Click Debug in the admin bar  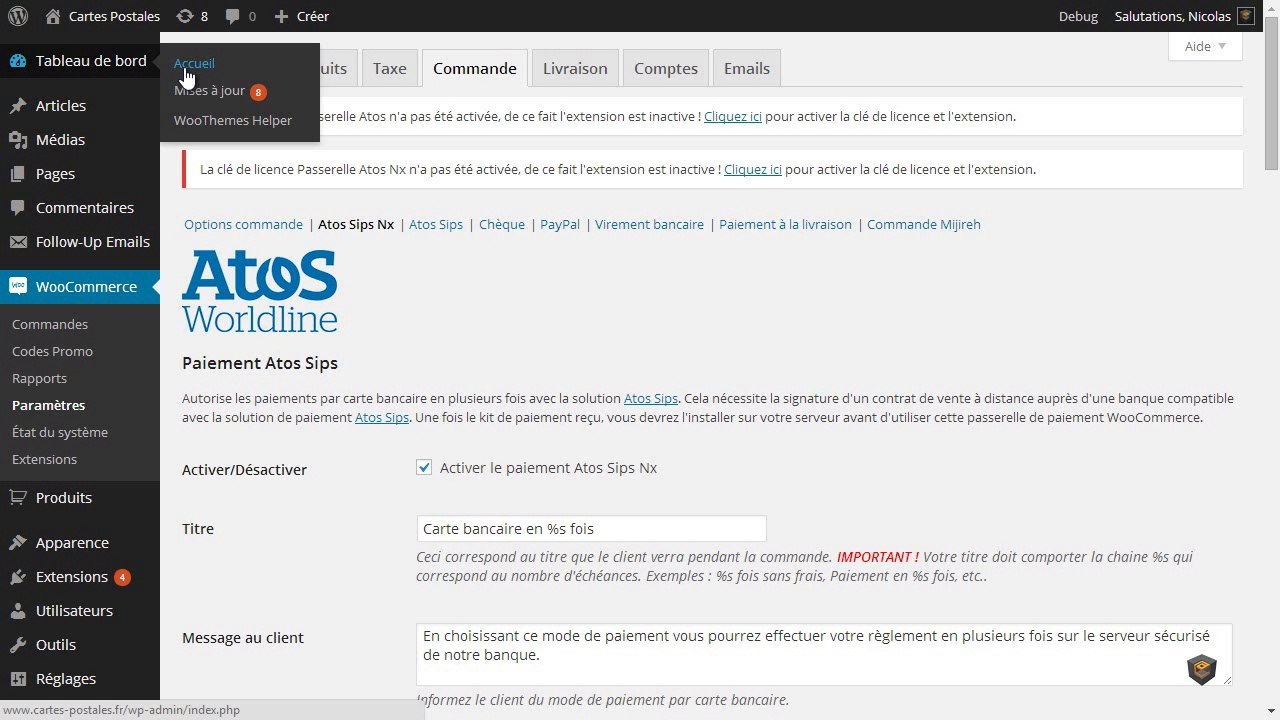coord(1078,16)
